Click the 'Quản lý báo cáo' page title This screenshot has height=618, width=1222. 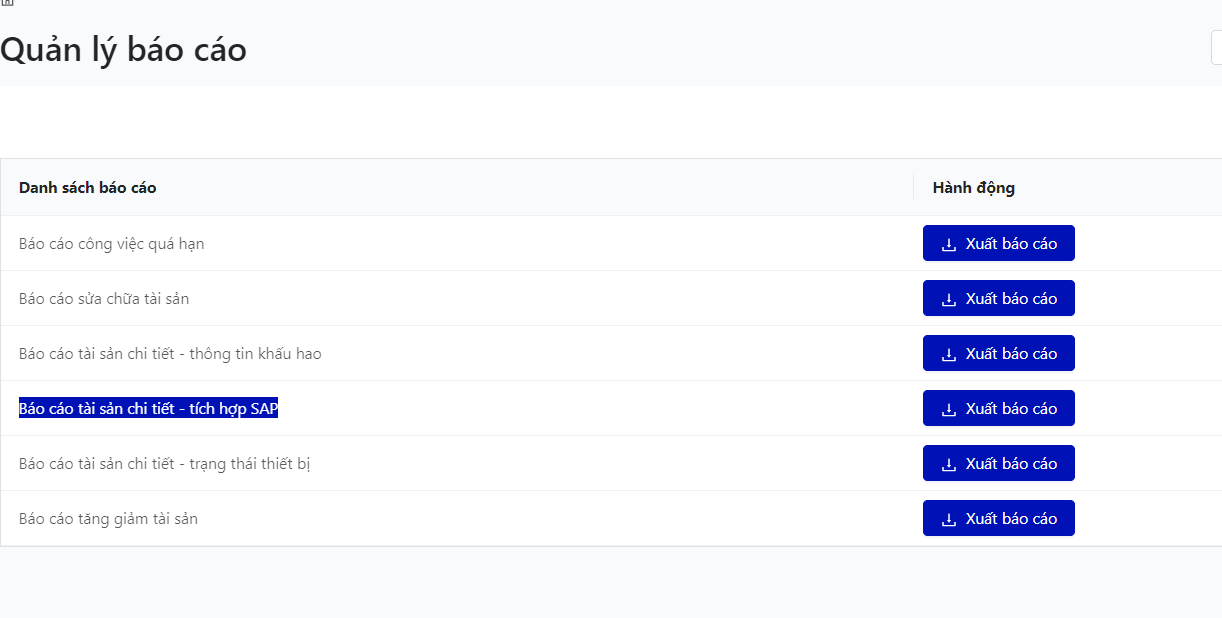(x=123, y=50)
